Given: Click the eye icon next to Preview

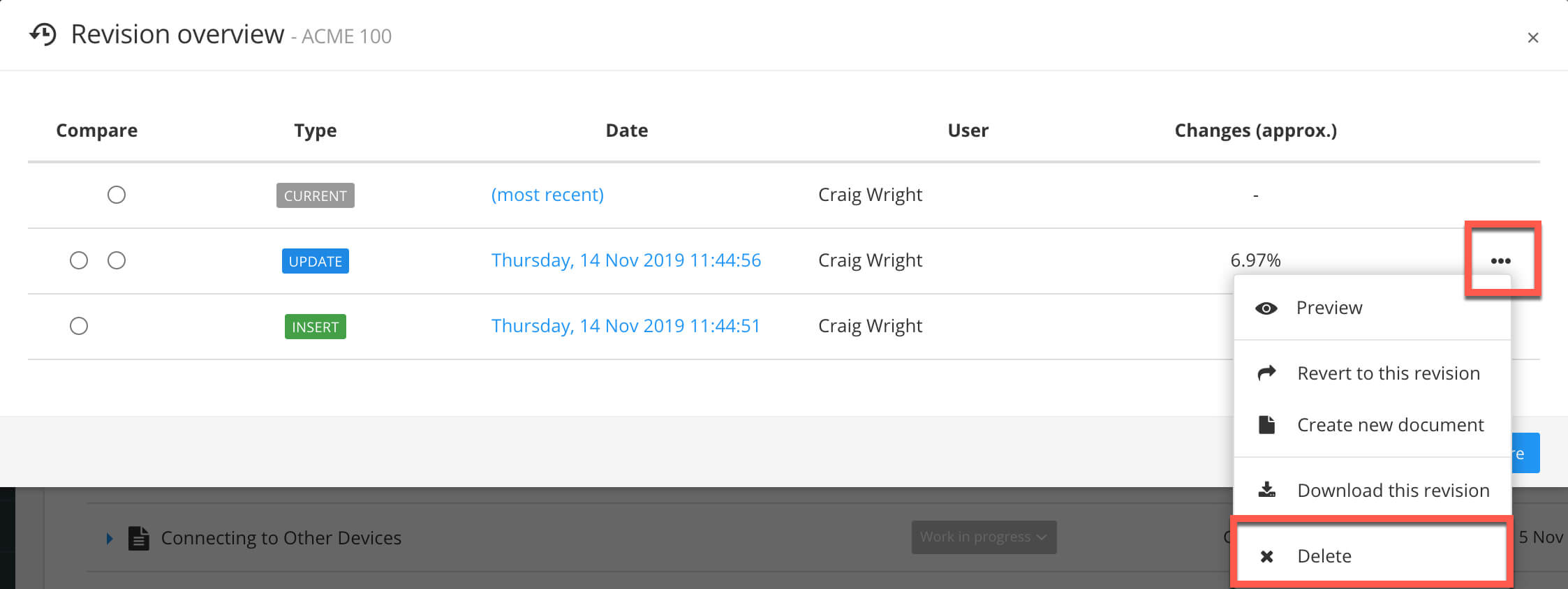Looking at the screenshot, I should click(x=1266, y=308).
